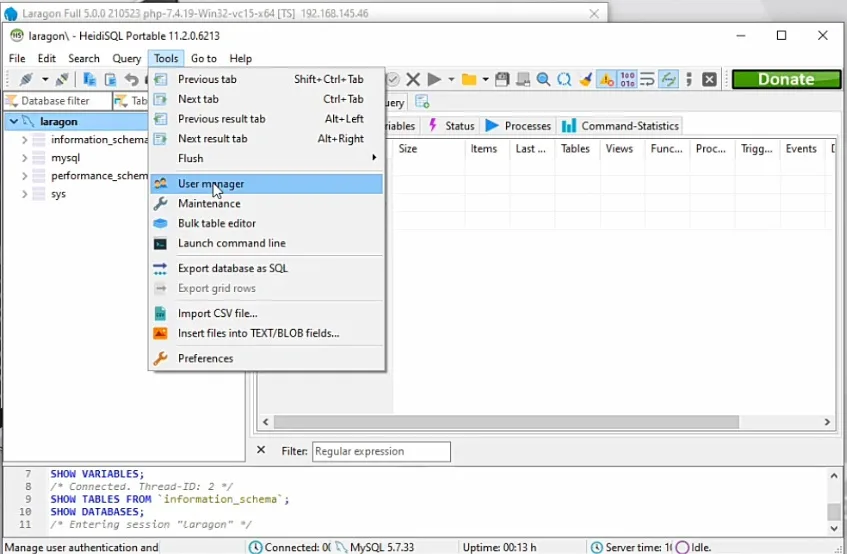Click the paste toolbar icon
This screenshot has width=847, height=554.
[110, 79]
